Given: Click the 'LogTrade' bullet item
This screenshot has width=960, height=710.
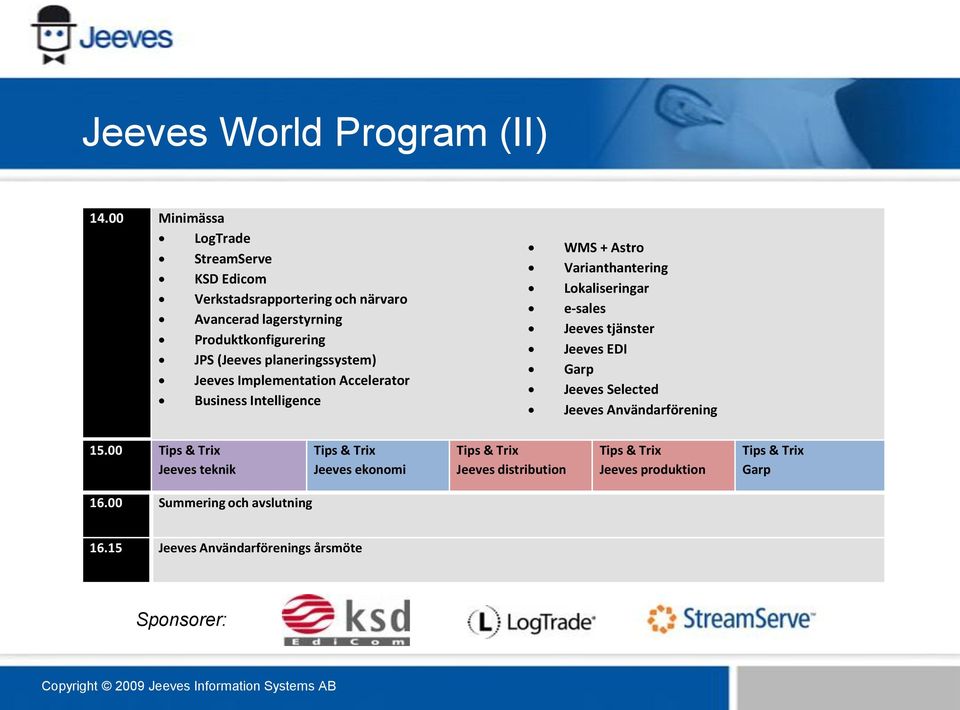Looking at the screenshot, I should 222,238.
